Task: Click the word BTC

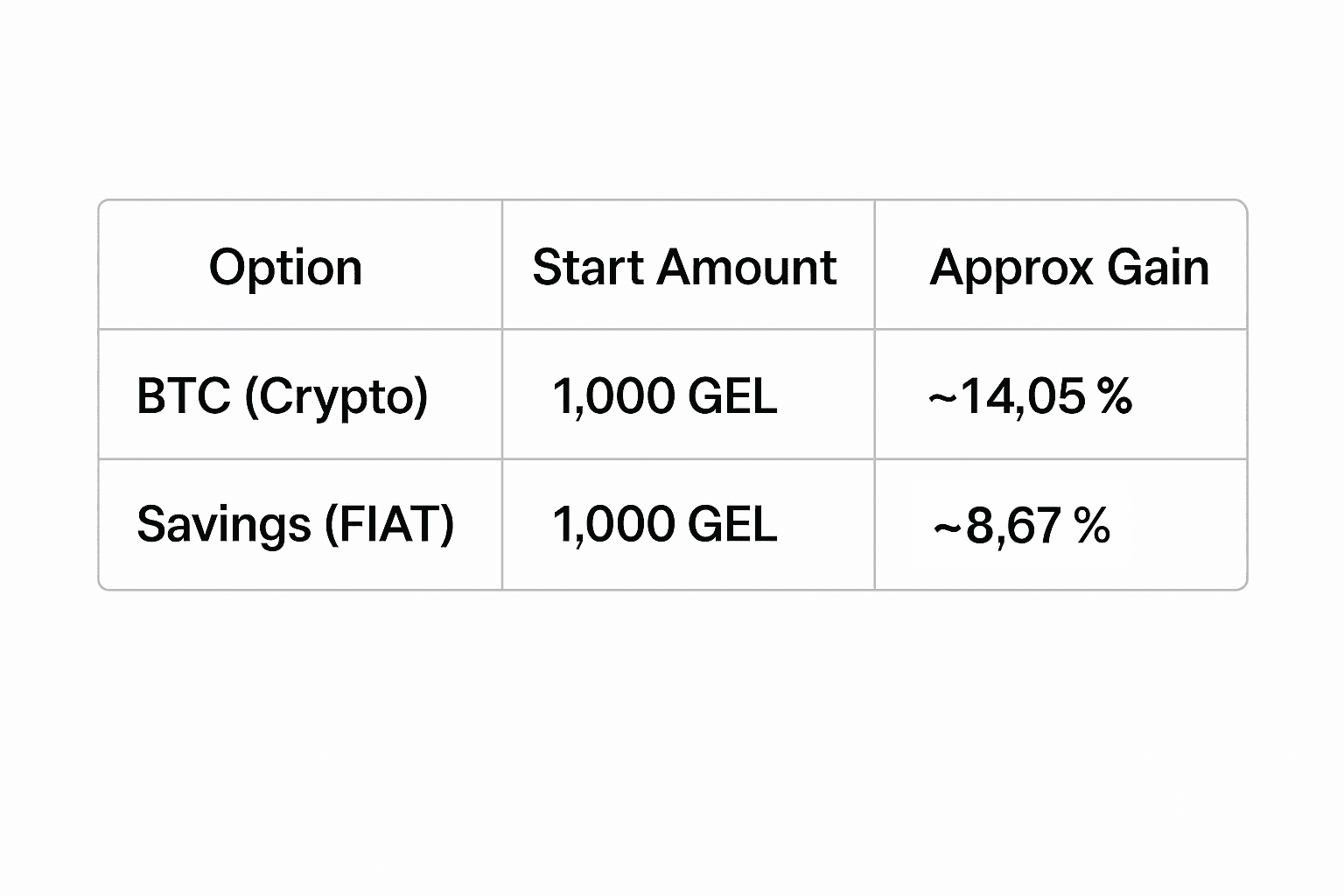Action: click(184, 395)
